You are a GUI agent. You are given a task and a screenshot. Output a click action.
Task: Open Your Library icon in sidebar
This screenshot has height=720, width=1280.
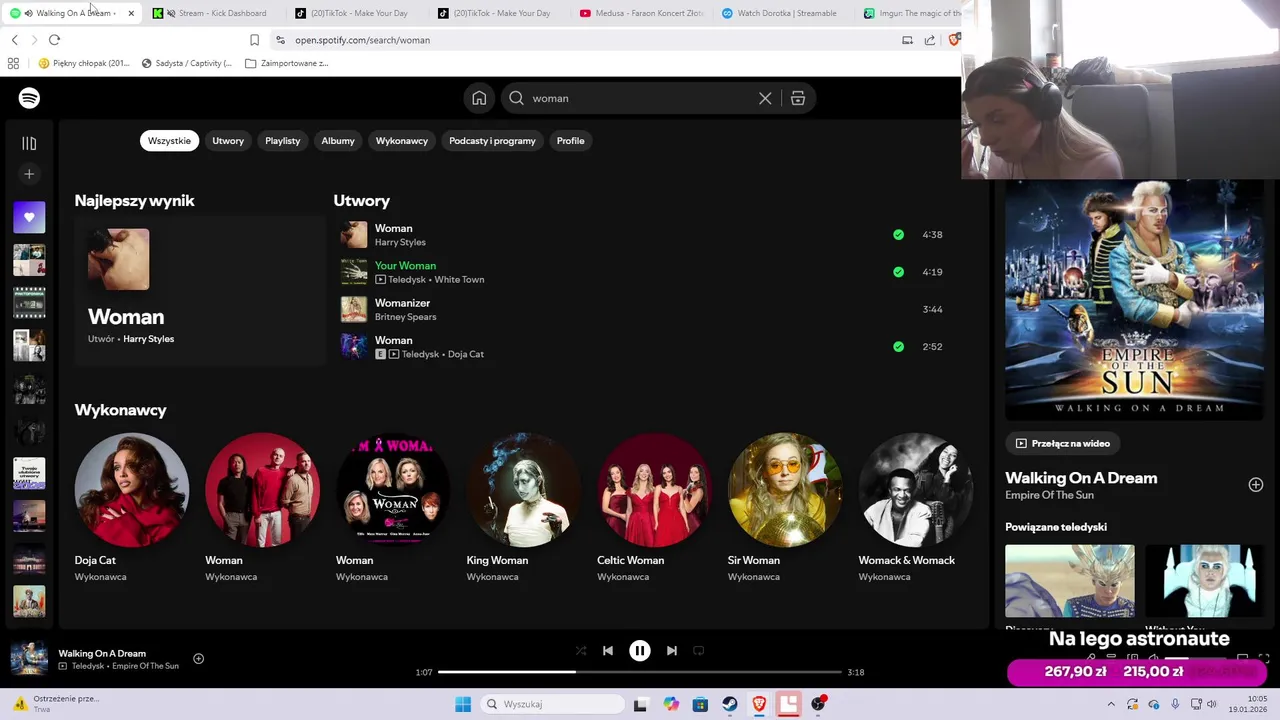29,143
